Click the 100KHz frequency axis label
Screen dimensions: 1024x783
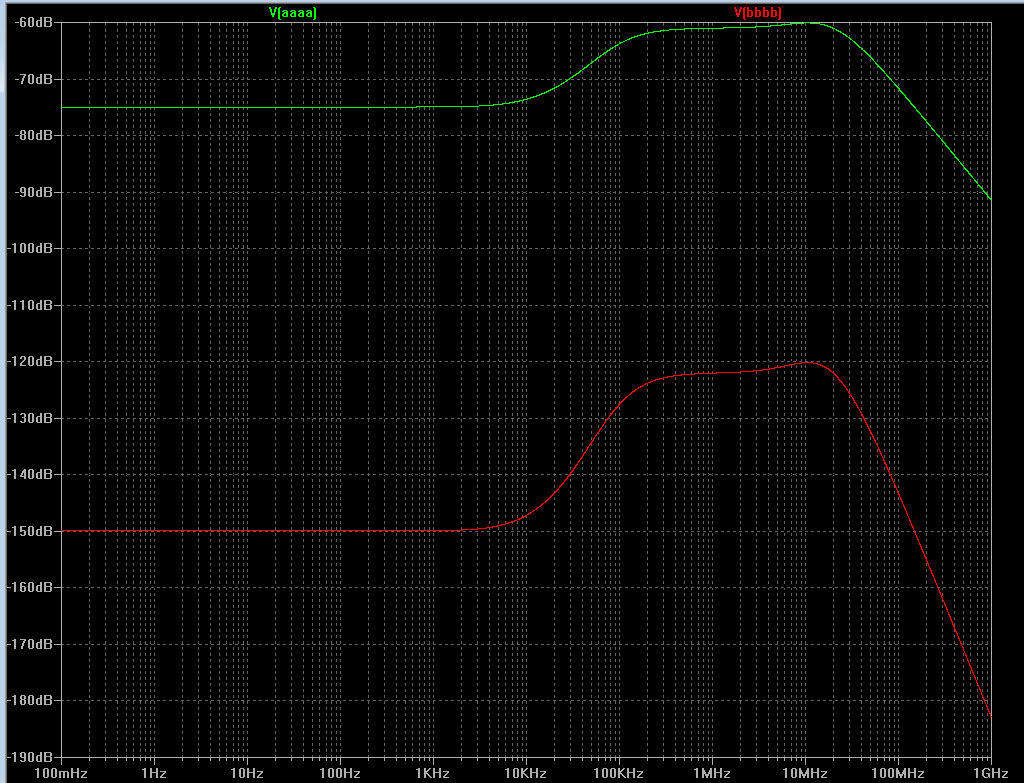618,774
